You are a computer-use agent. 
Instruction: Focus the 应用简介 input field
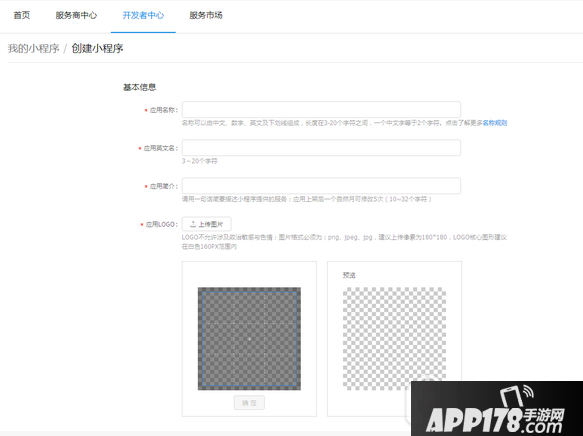321,185
